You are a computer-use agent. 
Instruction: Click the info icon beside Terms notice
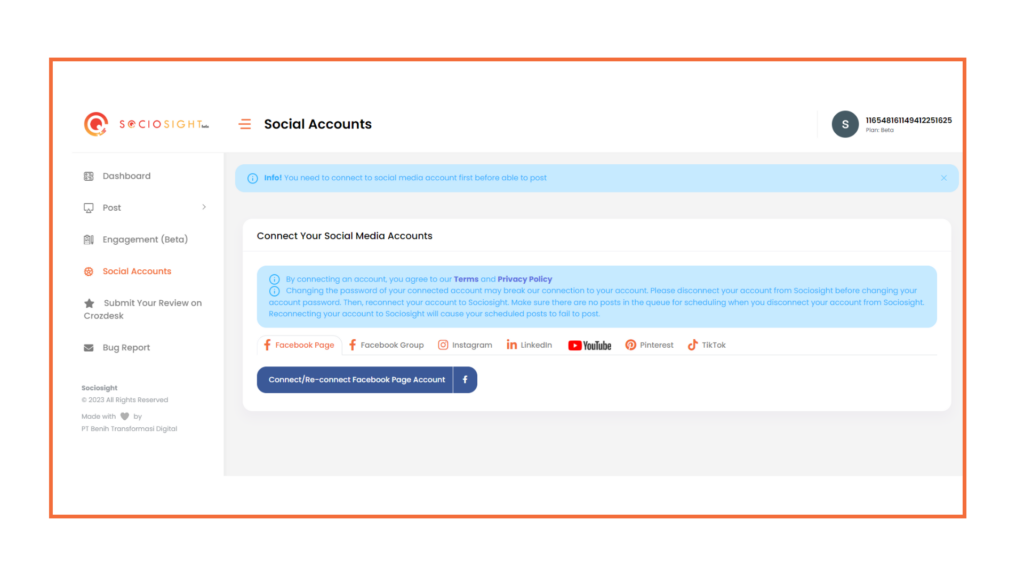pos(274,280)
